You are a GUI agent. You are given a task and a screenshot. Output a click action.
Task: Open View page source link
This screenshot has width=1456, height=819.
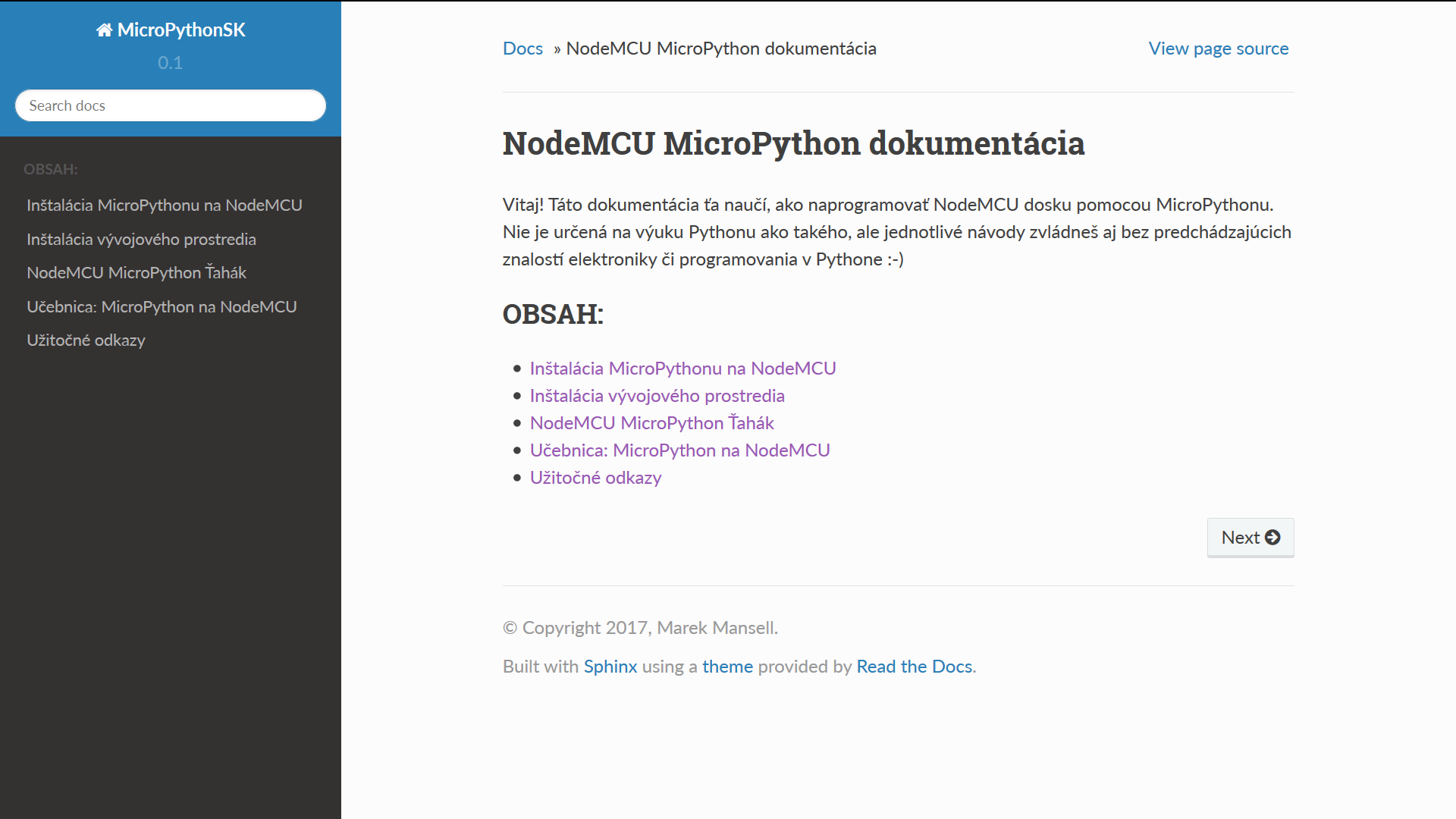1218,49
